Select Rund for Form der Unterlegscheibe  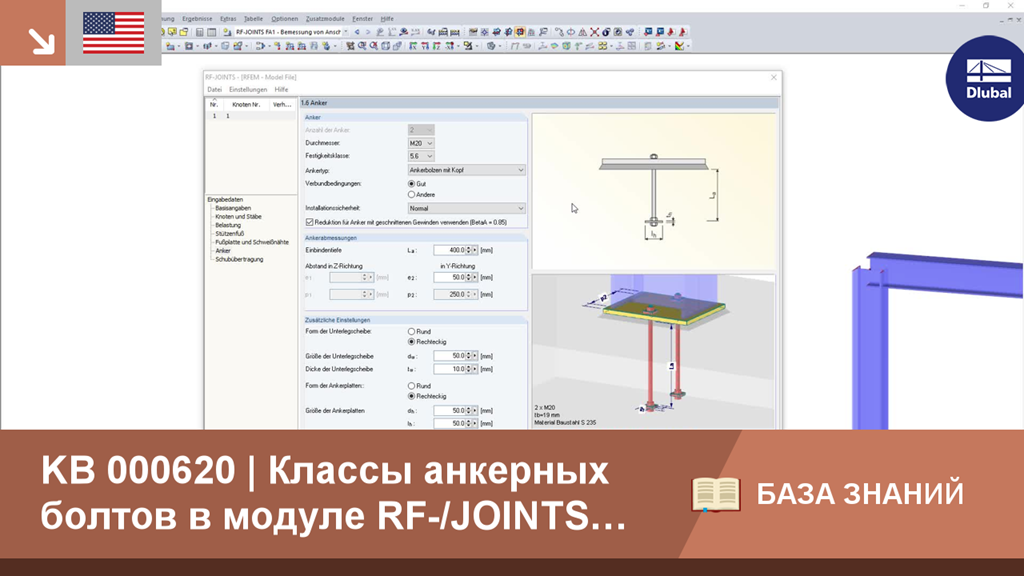pyautogui.click(x=411, y=332)
